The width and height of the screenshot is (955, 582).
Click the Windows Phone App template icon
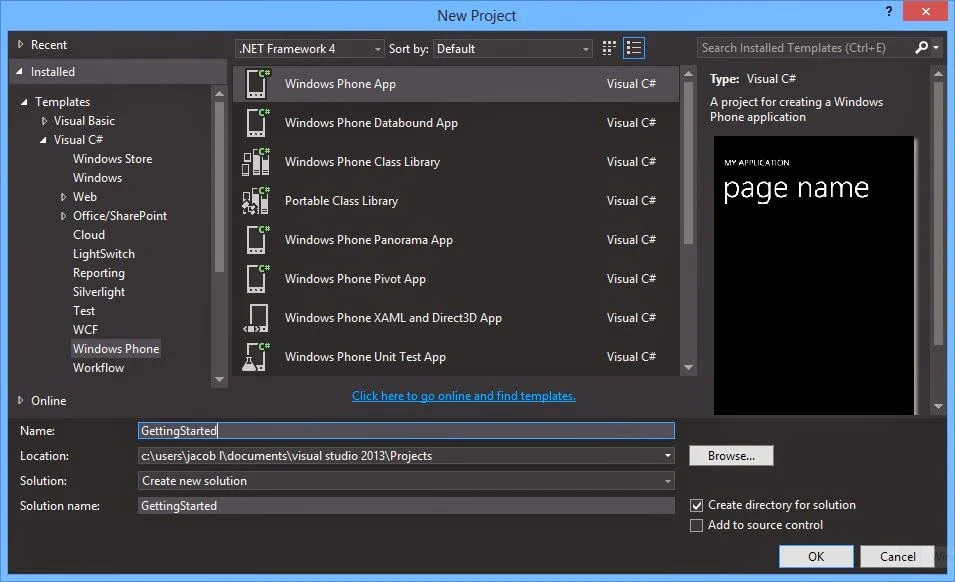[257, 83]
